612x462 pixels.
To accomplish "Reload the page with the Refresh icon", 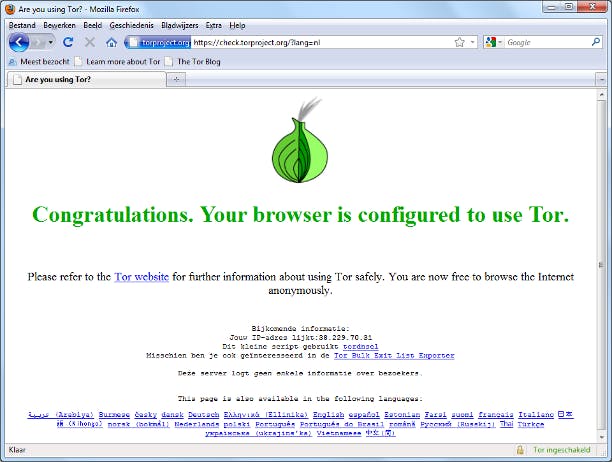I will 68,42.
